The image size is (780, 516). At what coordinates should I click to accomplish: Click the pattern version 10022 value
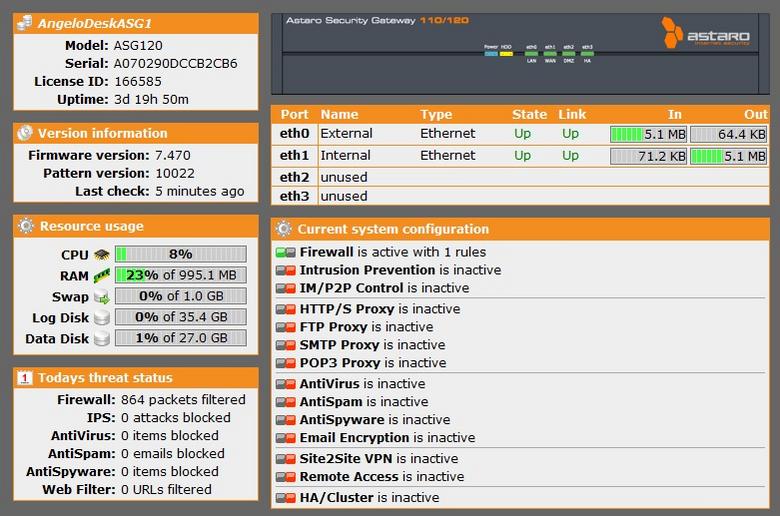point(175,173)
